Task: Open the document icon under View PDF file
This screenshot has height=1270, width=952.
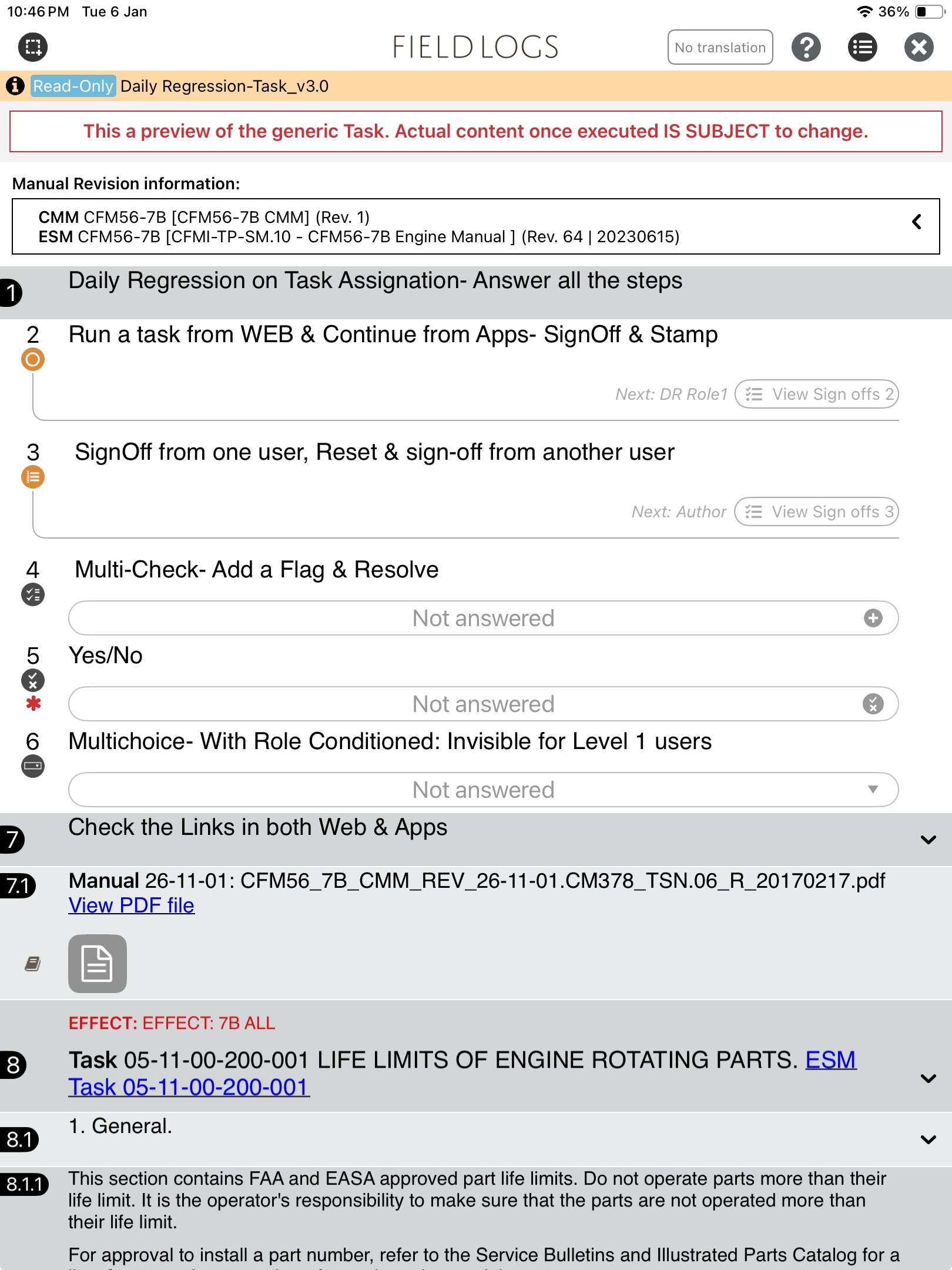Action: (x=98, y=963)
